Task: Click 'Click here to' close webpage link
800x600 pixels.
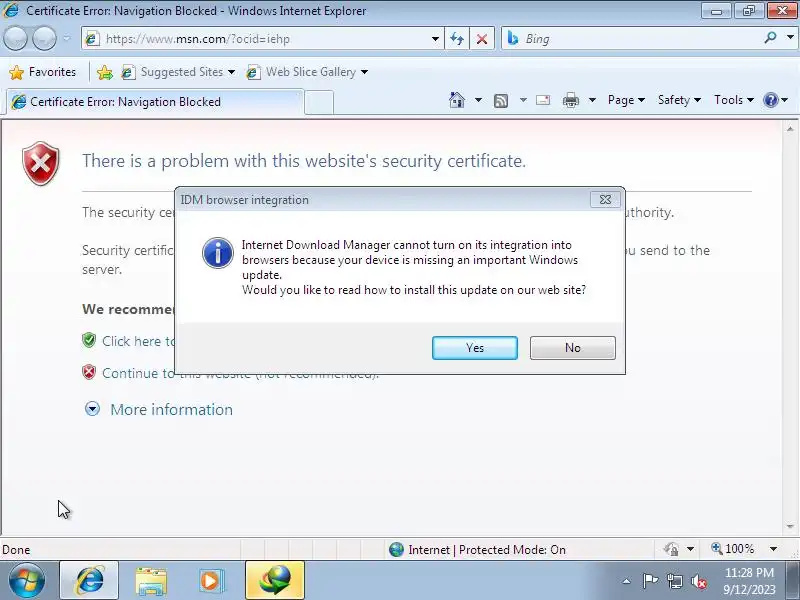Action: tap(139, 341)
